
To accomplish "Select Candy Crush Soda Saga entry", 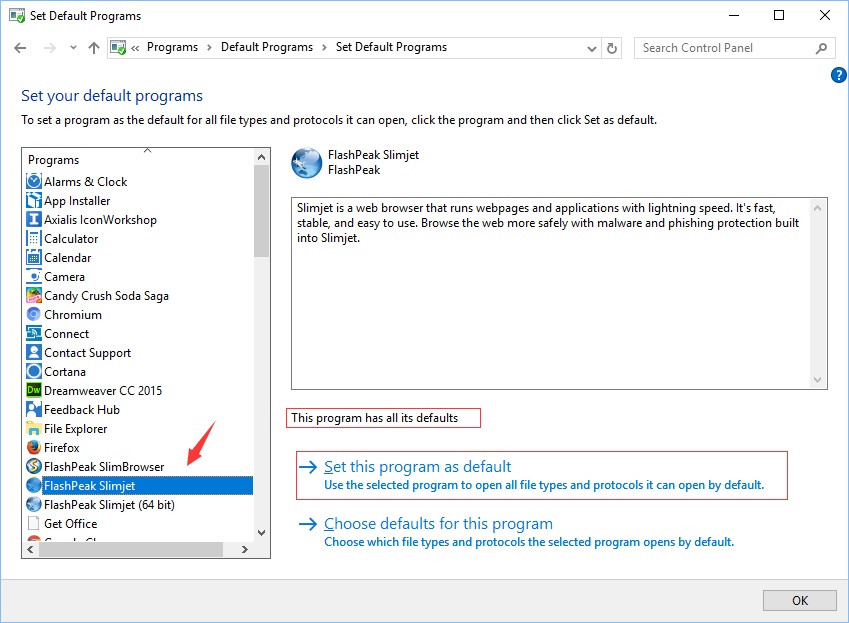I will [x=106, y=296].
